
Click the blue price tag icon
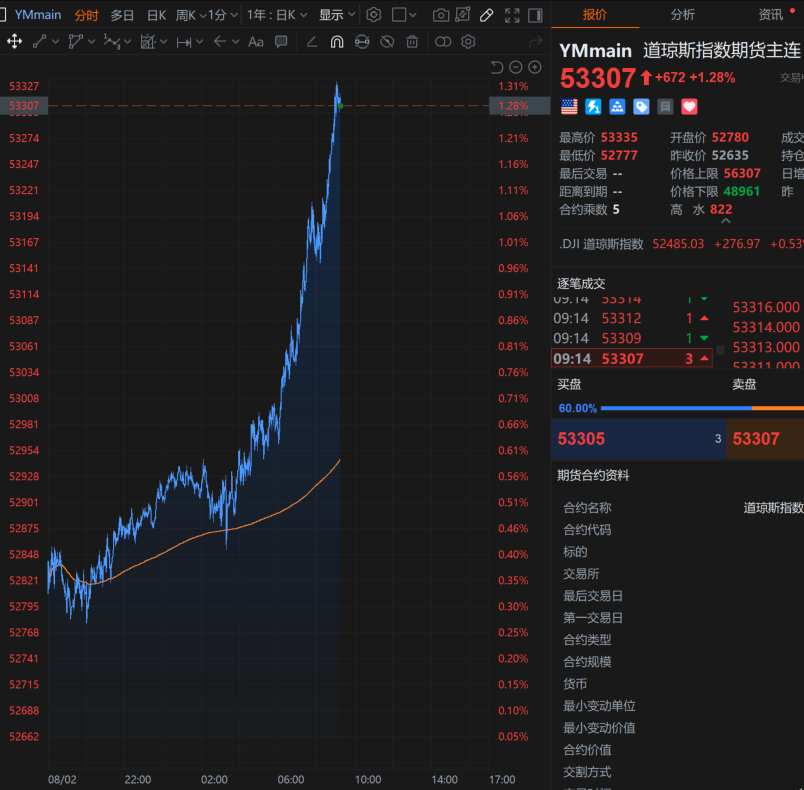click(641, 107)
